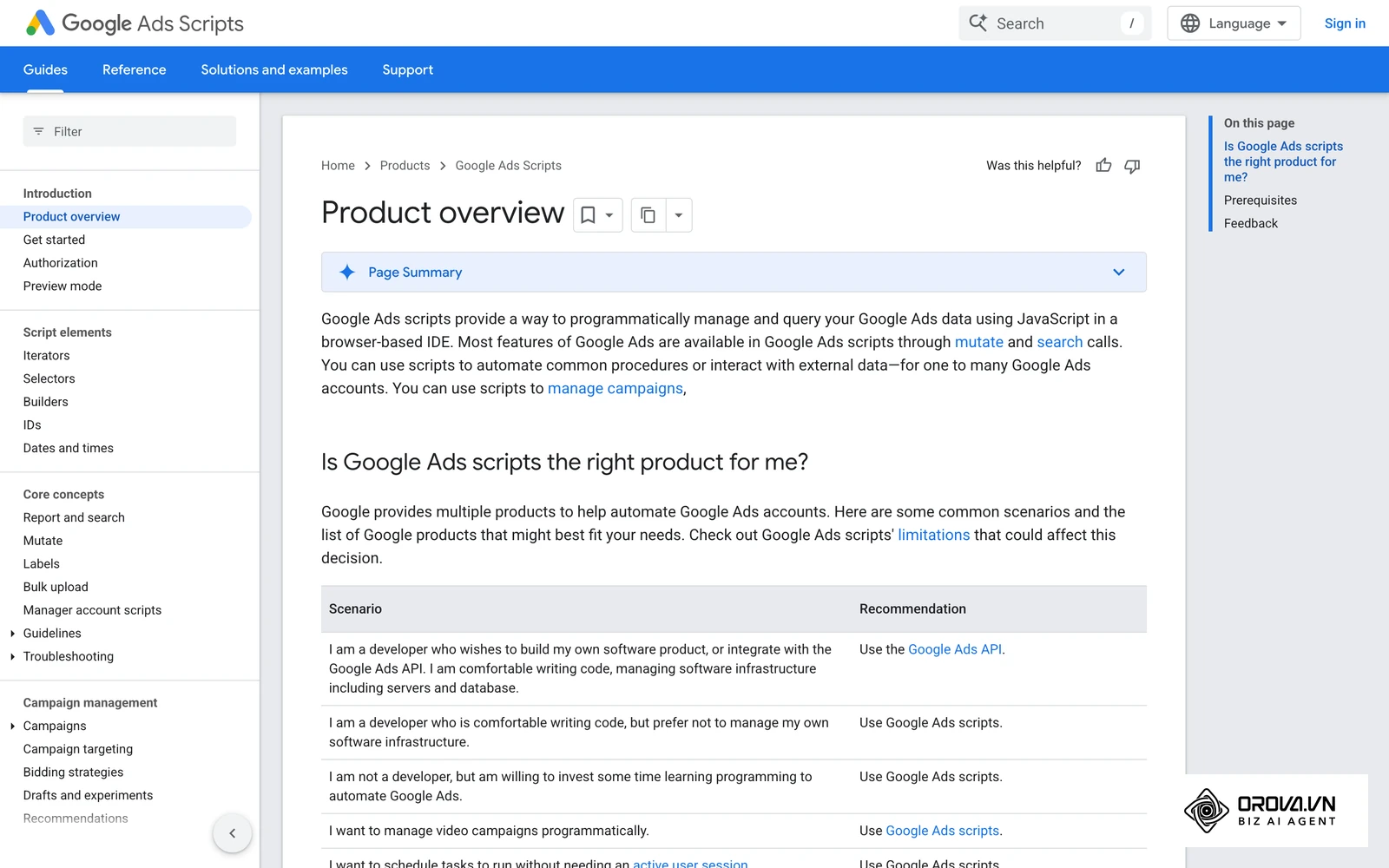This screenshot has width=1389, height=868.
Task: Select Get started in the sidebar
Action: point(54,240)
